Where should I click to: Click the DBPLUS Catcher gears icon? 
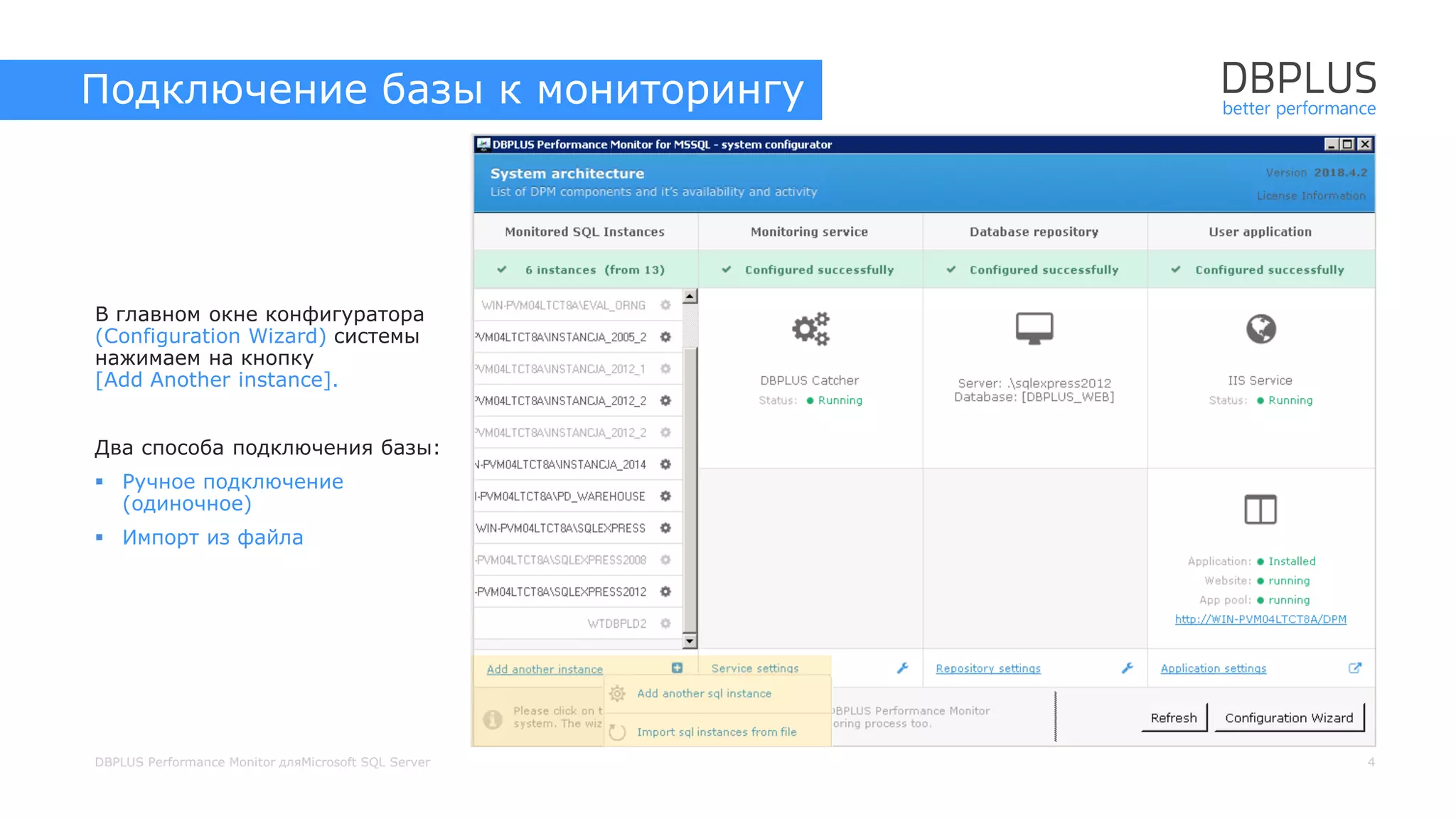coord(811,328)
